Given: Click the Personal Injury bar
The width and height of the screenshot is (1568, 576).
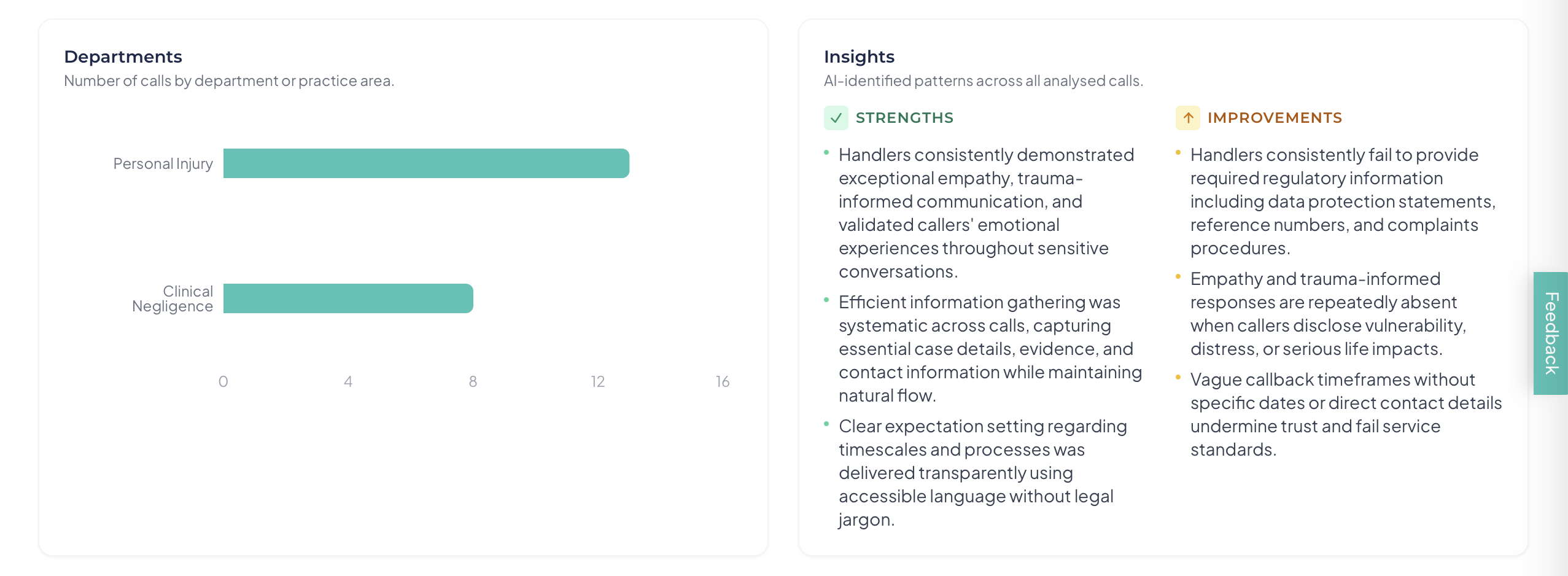Looking at the screenshot, I should [426, 163].
